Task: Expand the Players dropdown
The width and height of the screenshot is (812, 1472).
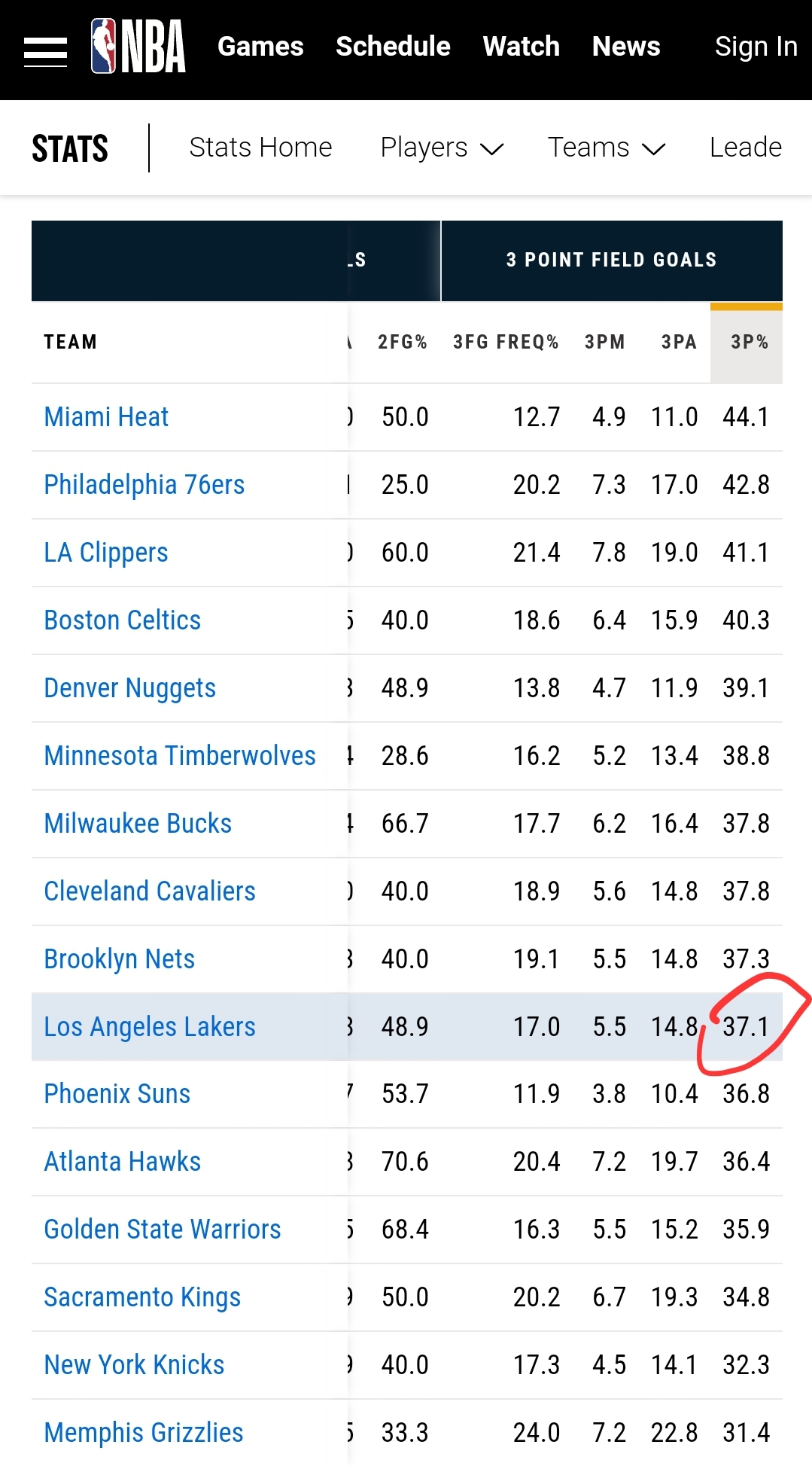Action: click(442, 148)
